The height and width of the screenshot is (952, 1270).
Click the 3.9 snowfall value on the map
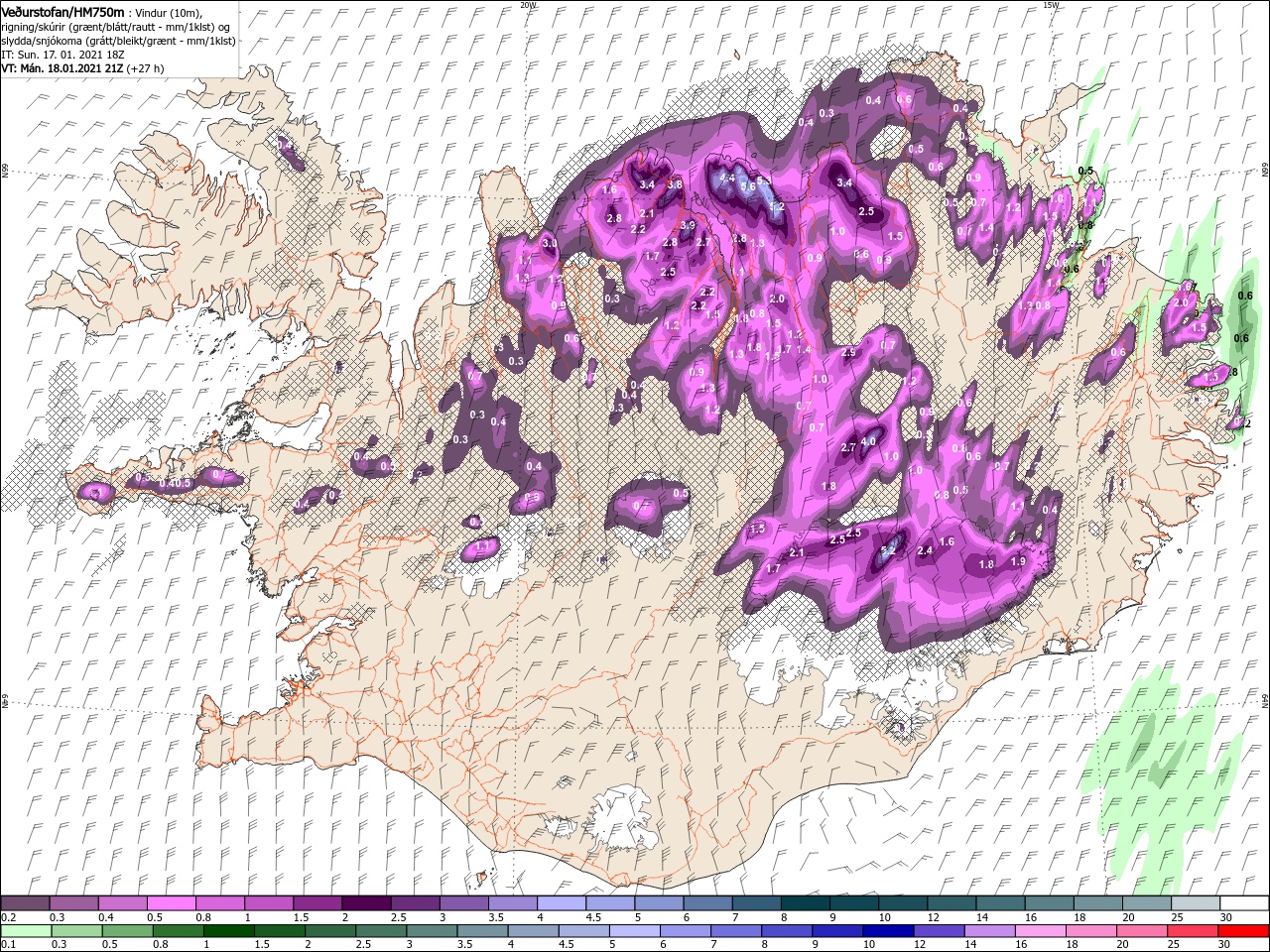point(688,225)
